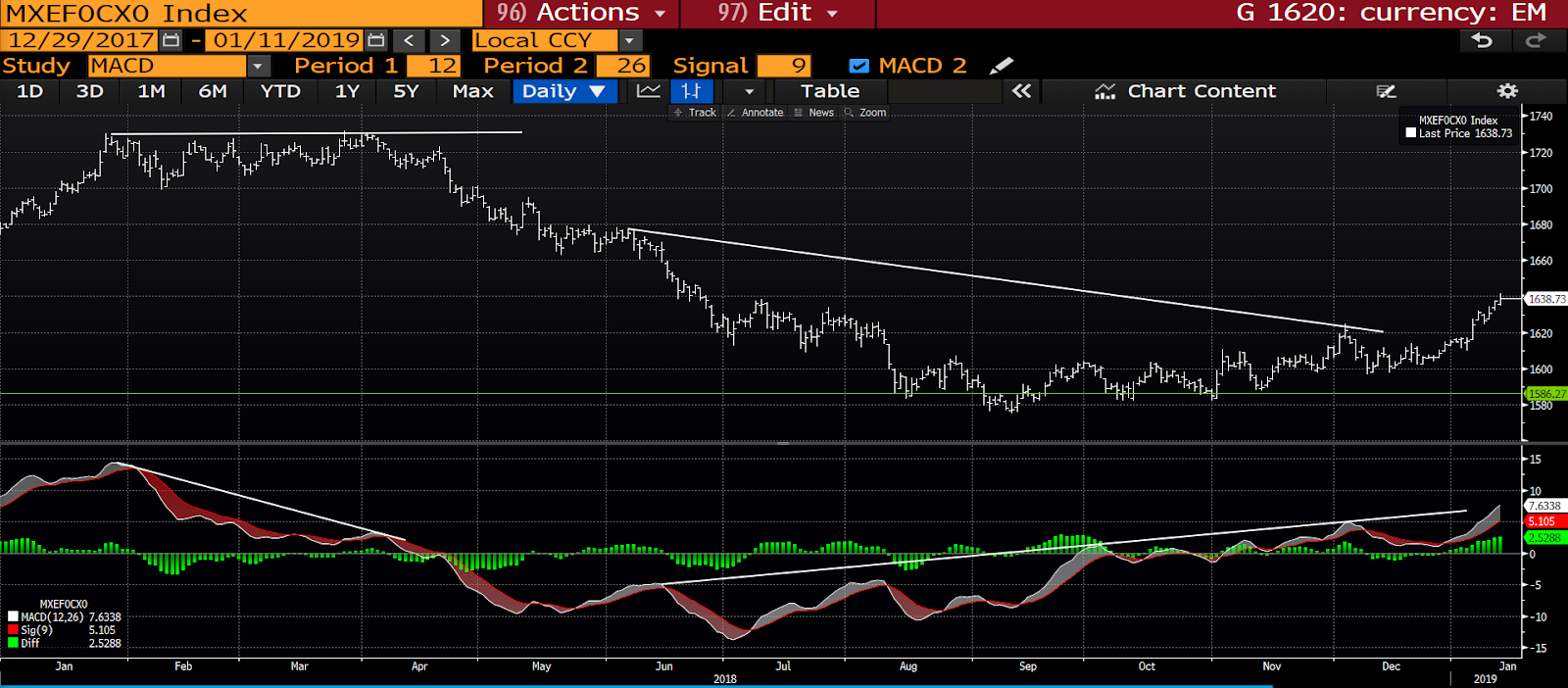Select the 1D range tab
The width and height of the screenshot is (1568, 688).
pyautogui.click(x=30, y=91)
